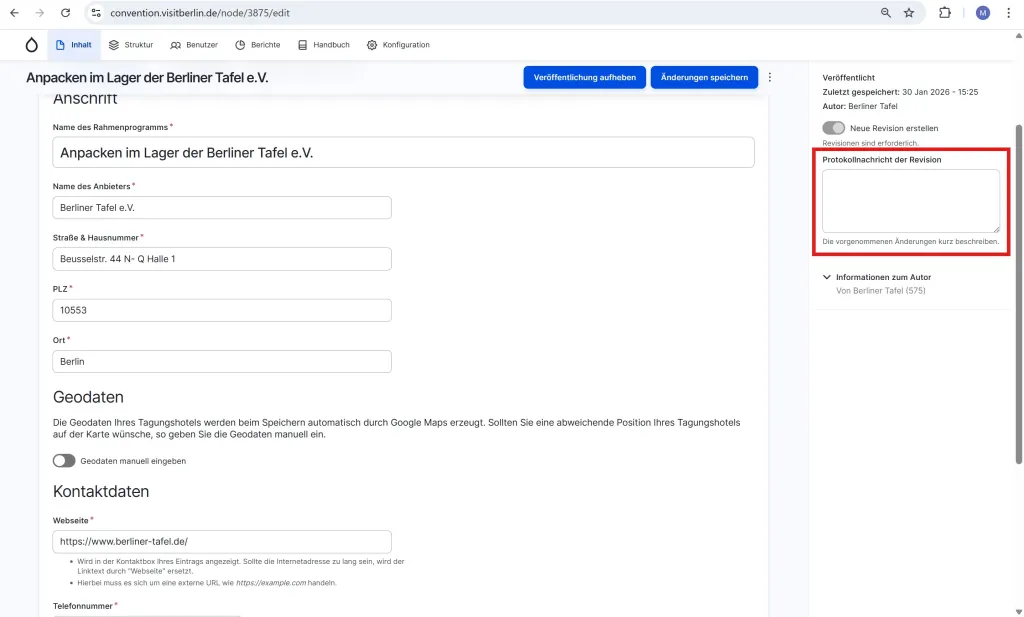Click the Drupal droplet logo
Viewport: 1024px width, 617px height.
[x=31, y=44]
